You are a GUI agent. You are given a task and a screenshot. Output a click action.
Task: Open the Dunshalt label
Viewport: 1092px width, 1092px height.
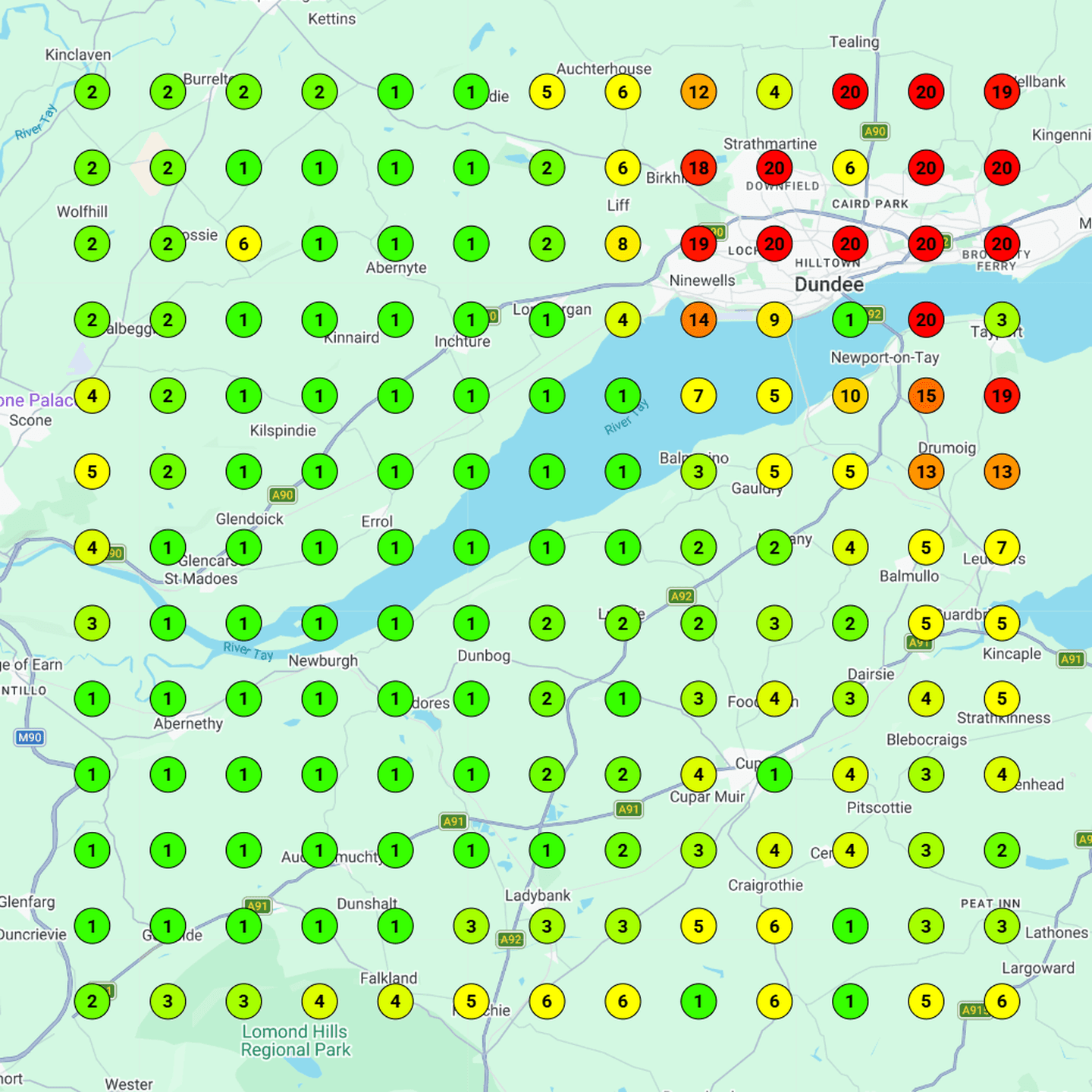click(x=367, y=904)
